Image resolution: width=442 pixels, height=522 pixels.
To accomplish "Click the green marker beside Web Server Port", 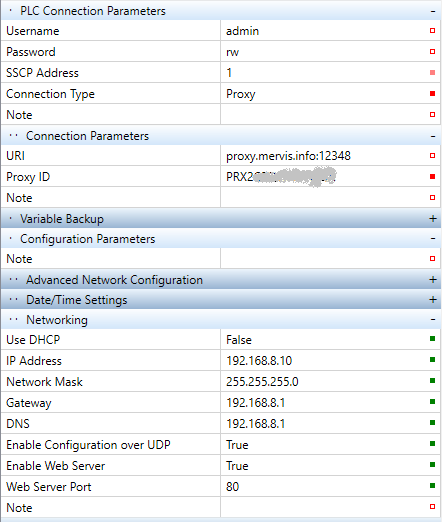I will (432, 486).
